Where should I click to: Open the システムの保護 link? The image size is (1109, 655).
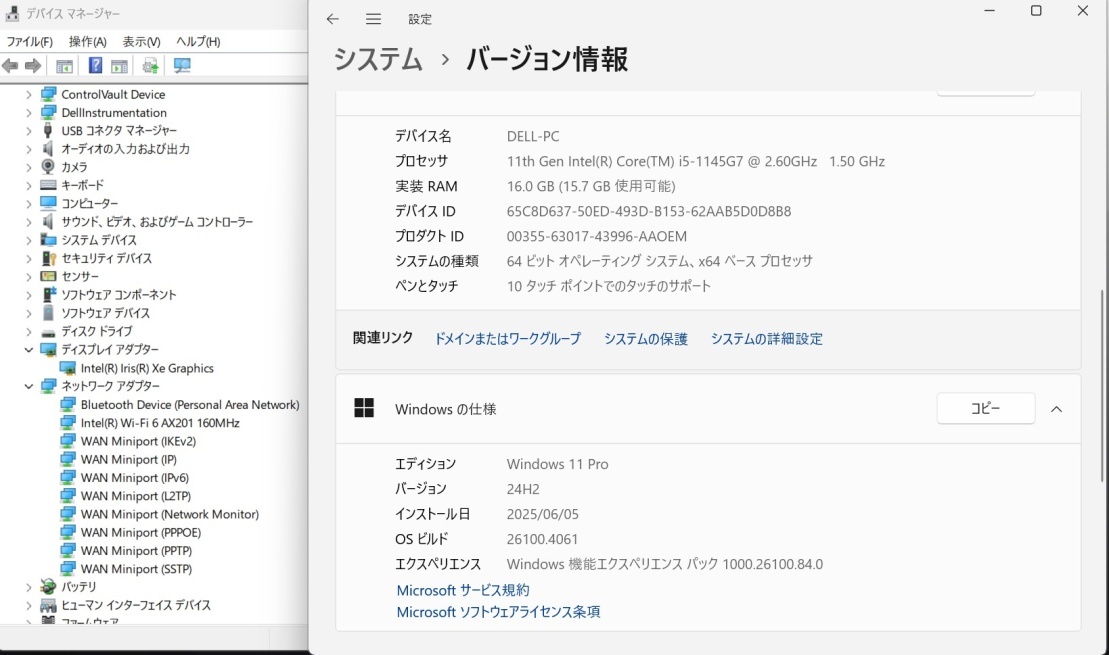[x=646, y=339]
